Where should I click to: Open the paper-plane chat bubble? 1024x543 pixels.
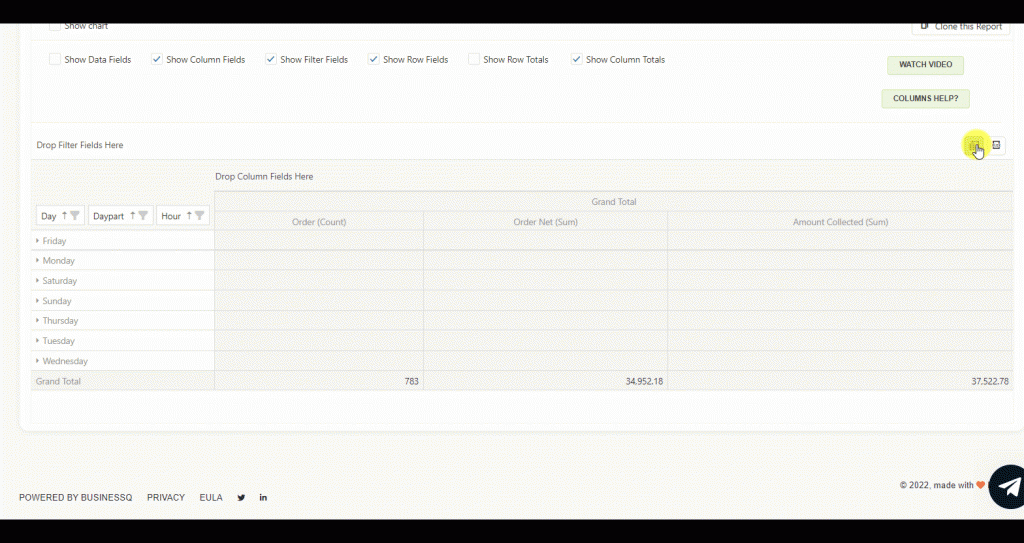[1008, 487]
